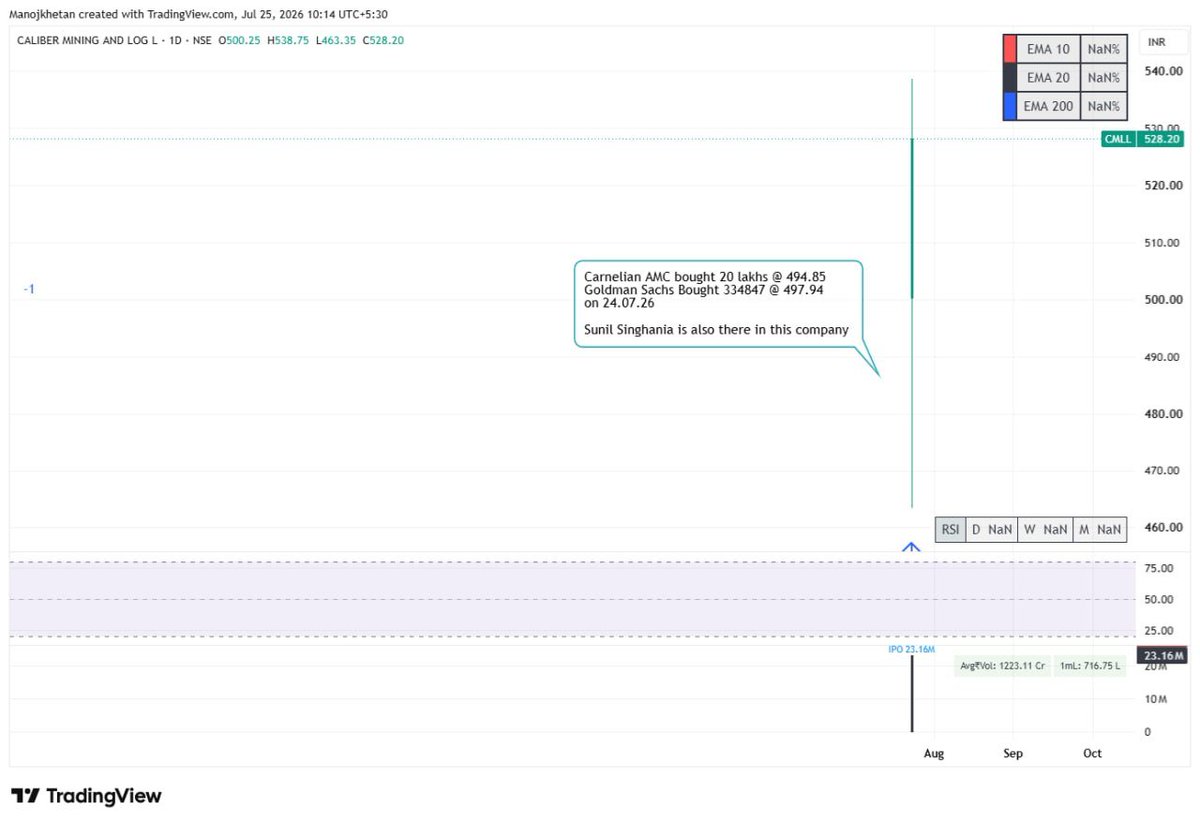Click the NaN% value next to EMA 200

tap(1103, 106)
